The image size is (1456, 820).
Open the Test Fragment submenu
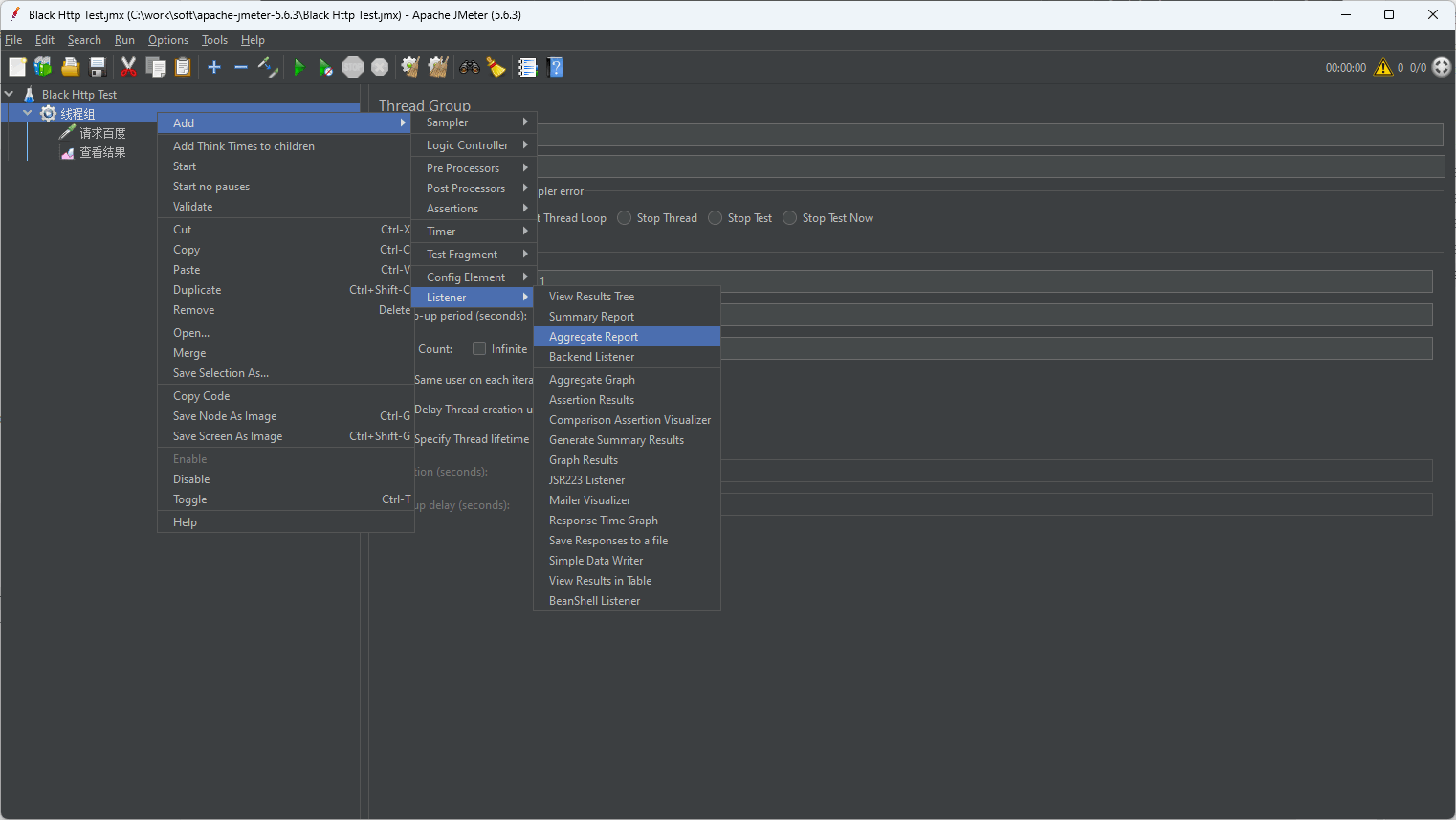(x=474, y=255)
